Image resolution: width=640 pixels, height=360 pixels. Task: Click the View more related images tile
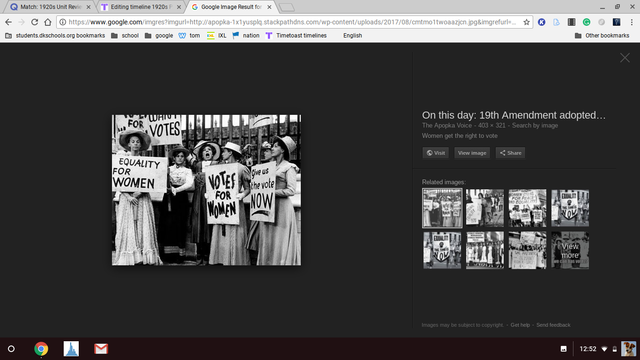pos(570,250)
